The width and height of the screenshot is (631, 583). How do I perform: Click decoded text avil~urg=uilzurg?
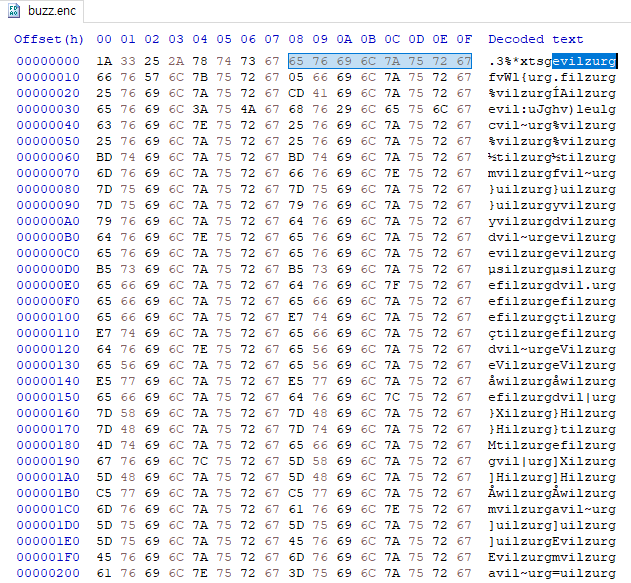tap(552, 573)
